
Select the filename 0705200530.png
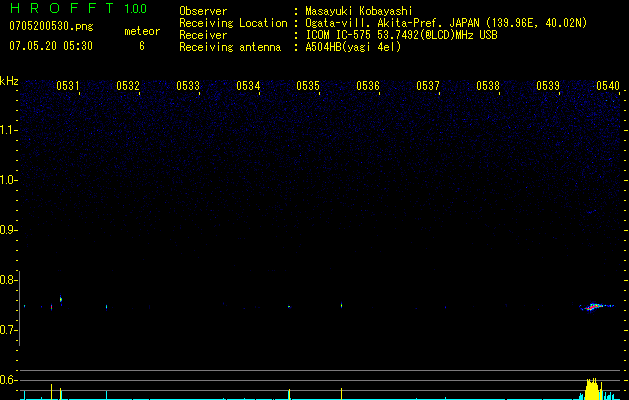[51, 26]
